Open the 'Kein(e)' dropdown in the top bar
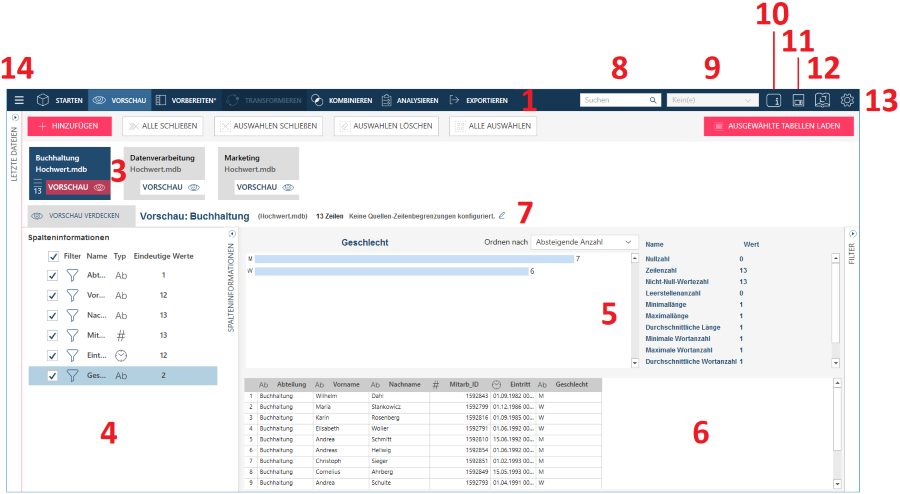The image size is (900, 494). 713,100
